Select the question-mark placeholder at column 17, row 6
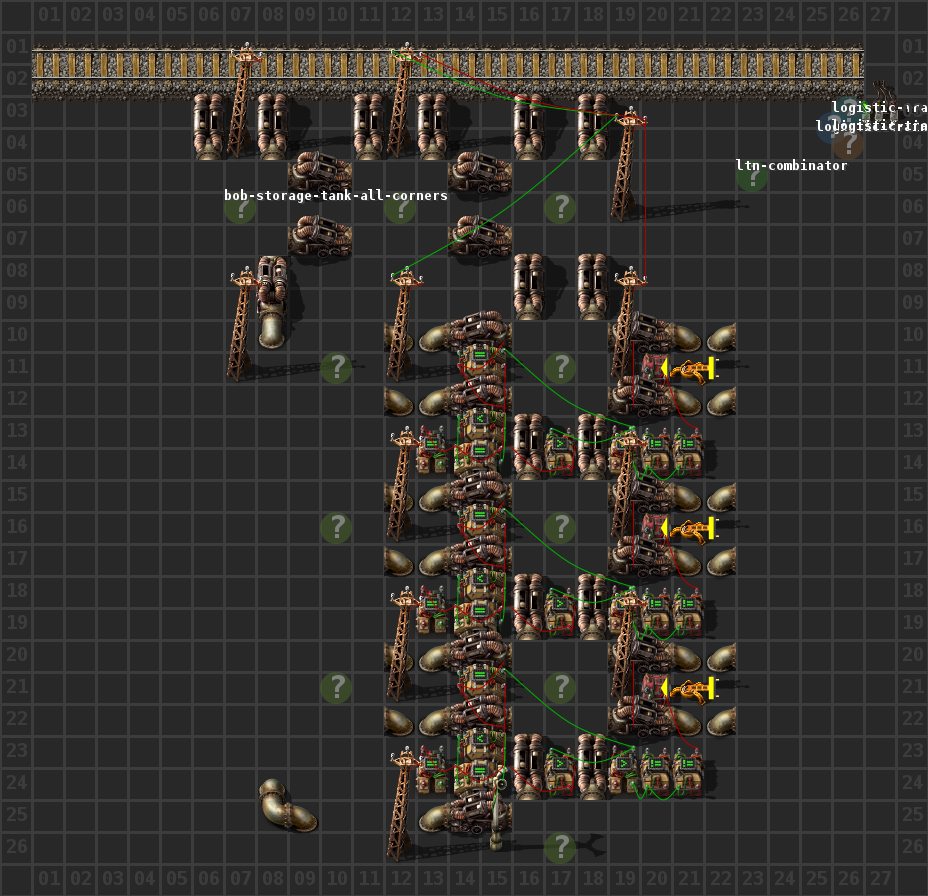928x896 pixels. pos(560,207)
